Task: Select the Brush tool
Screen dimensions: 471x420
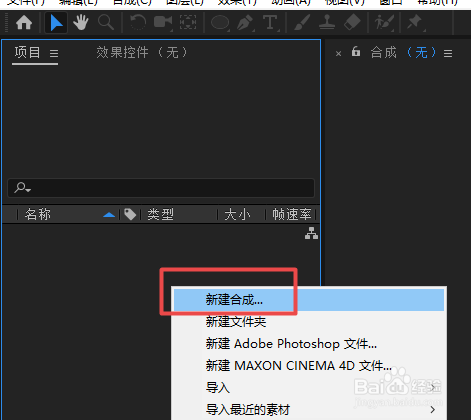Action: point(302,23)
